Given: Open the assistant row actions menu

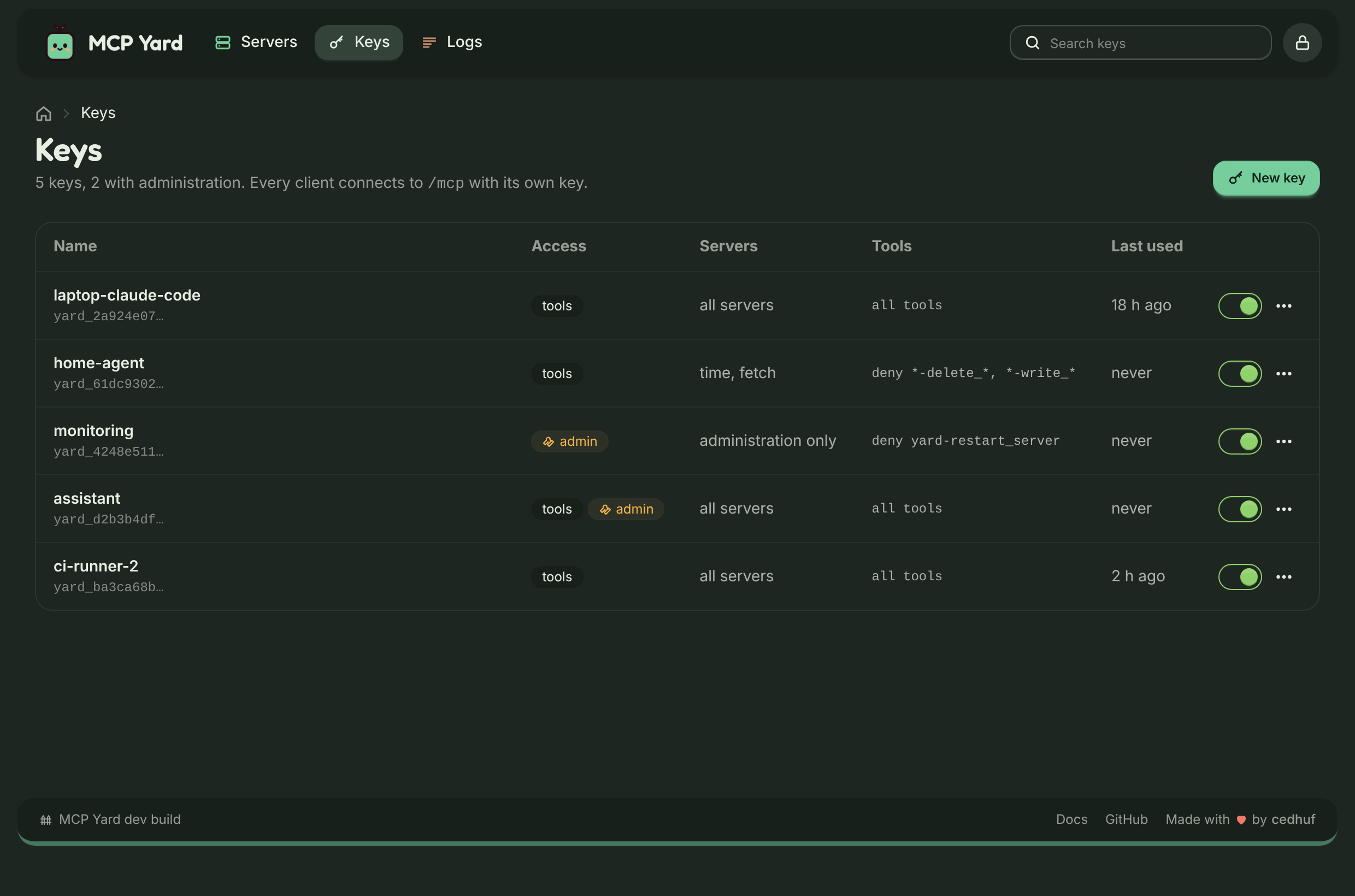Looking at the screenshot, I should [1283, 509].
